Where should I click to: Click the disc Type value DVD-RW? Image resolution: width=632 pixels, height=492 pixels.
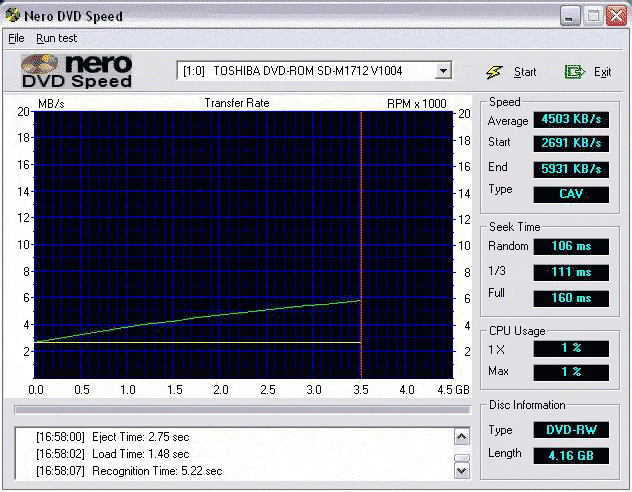click(x=571, y=430)
